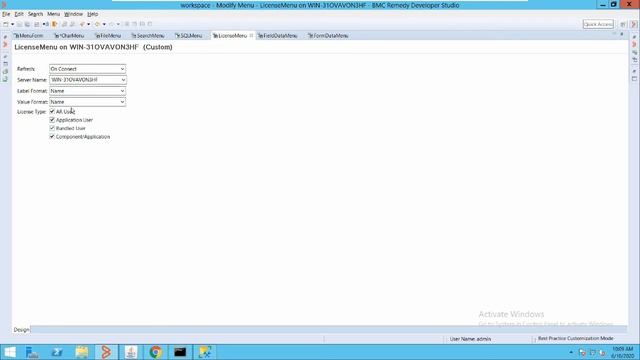The height and width of the screenshot is (360, 640).
Task: Click the Design tab at the editor bottom
Action: coord(21,330)
